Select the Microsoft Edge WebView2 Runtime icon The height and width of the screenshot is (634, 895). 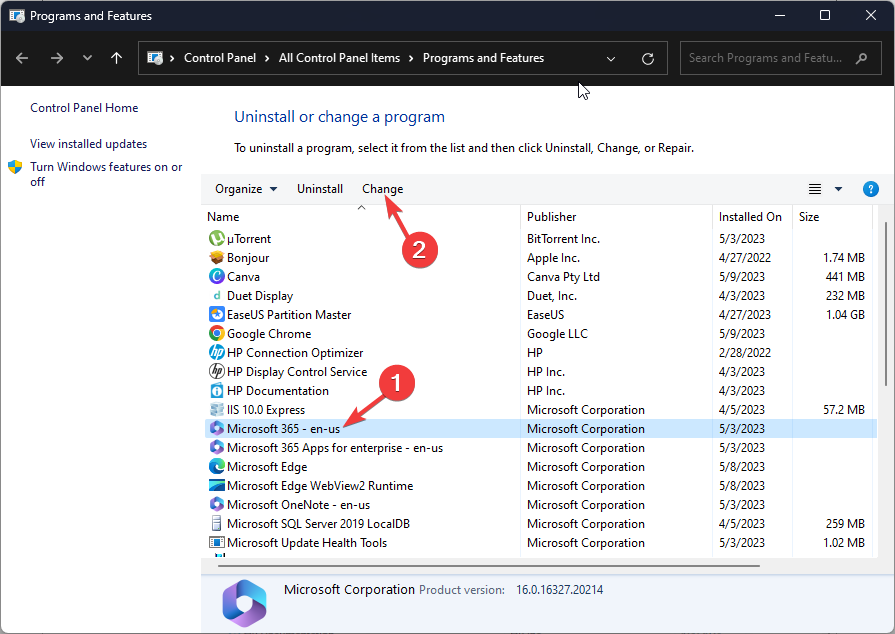tap(216, 486)
